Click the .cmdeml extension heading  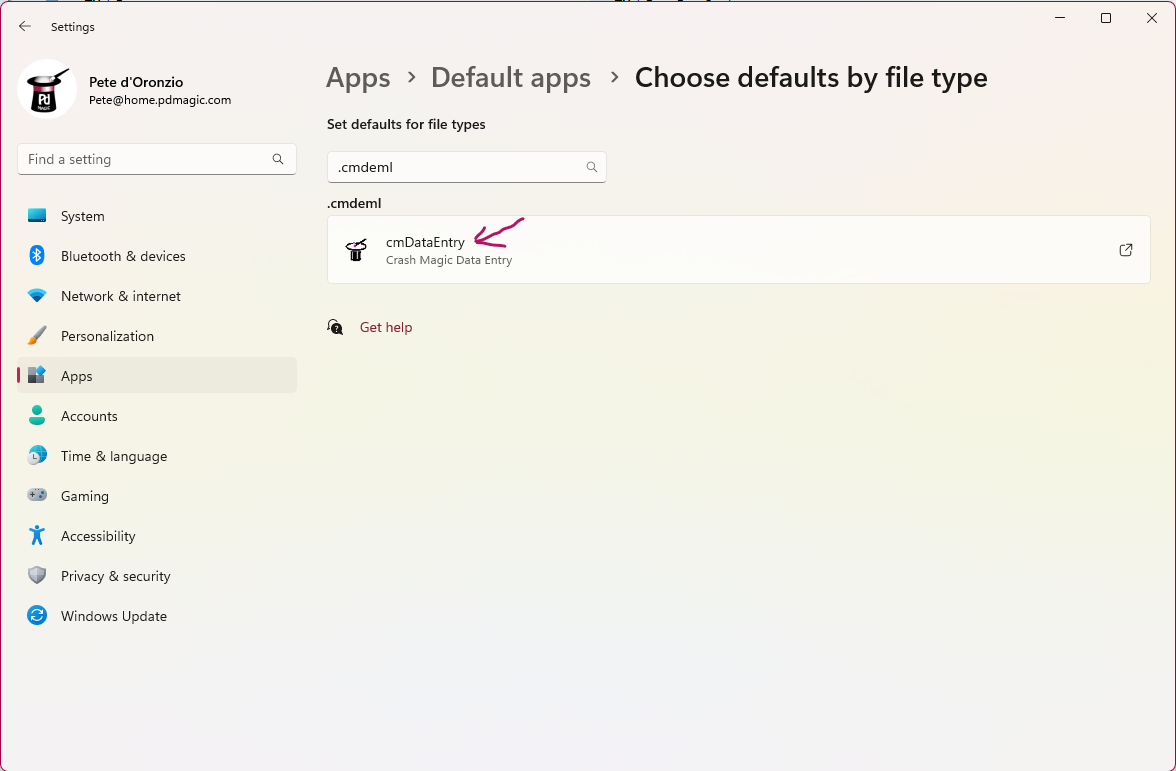click(354, 203)
